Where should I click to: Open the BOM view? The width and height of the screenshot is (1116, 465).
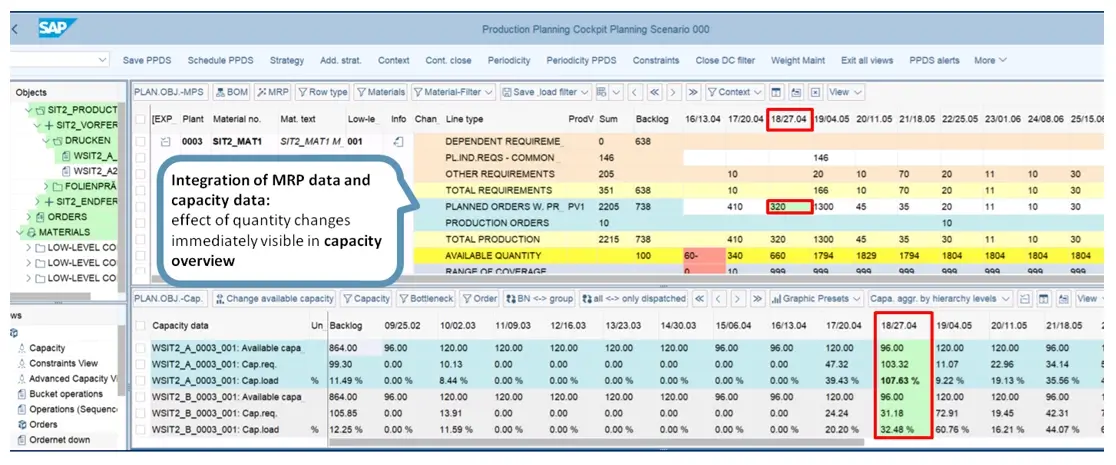click(x=231, y=93)
